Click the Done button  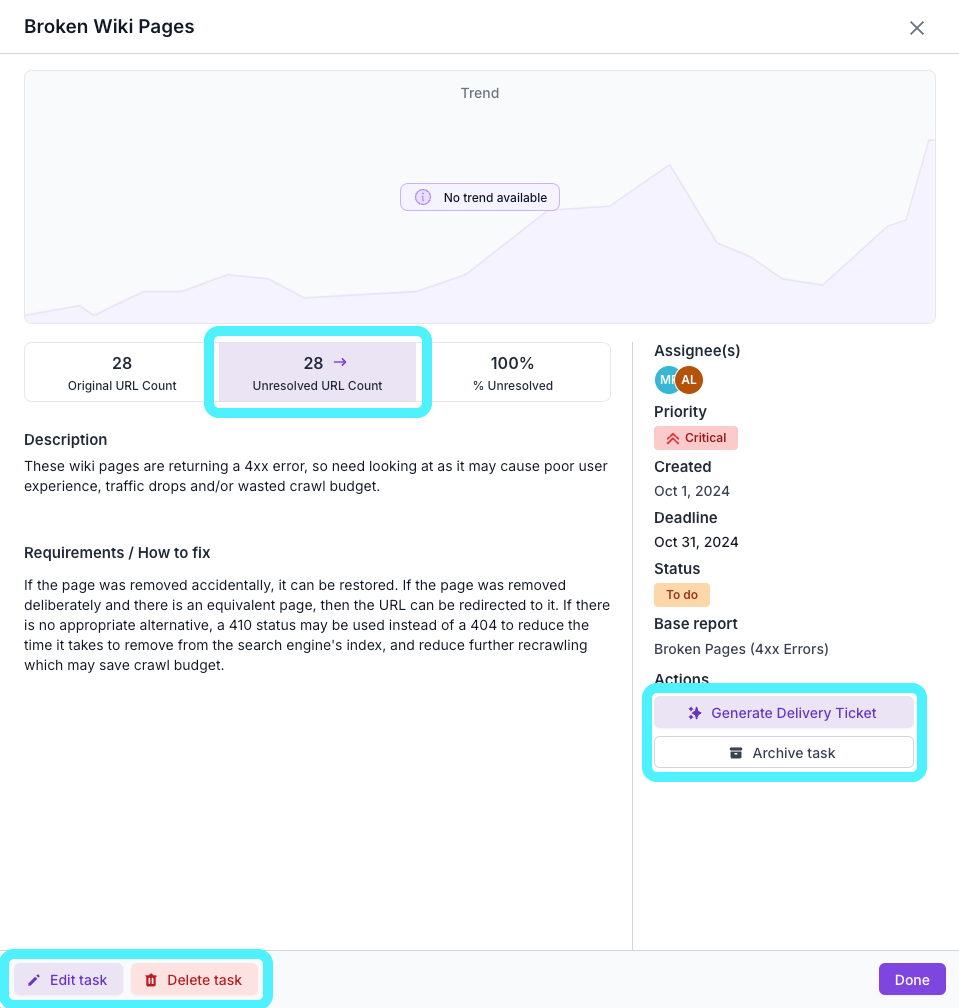click(x=912, y=980)
